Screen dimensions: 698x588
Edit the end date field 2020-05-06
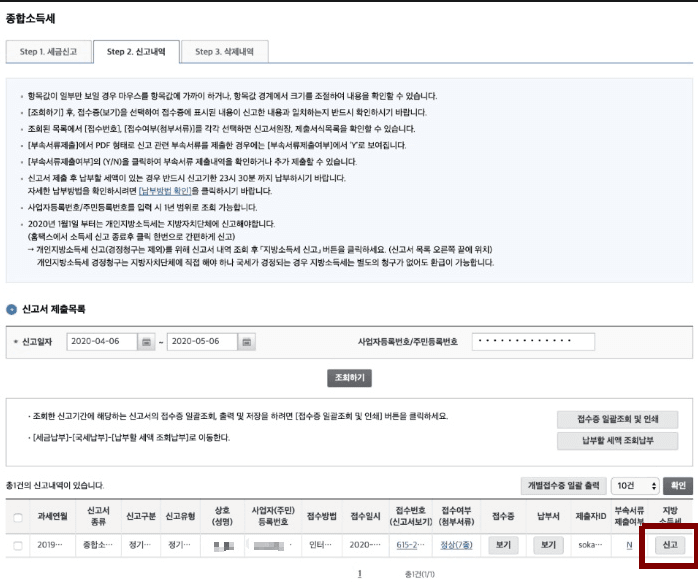click(x=203, y=341)
